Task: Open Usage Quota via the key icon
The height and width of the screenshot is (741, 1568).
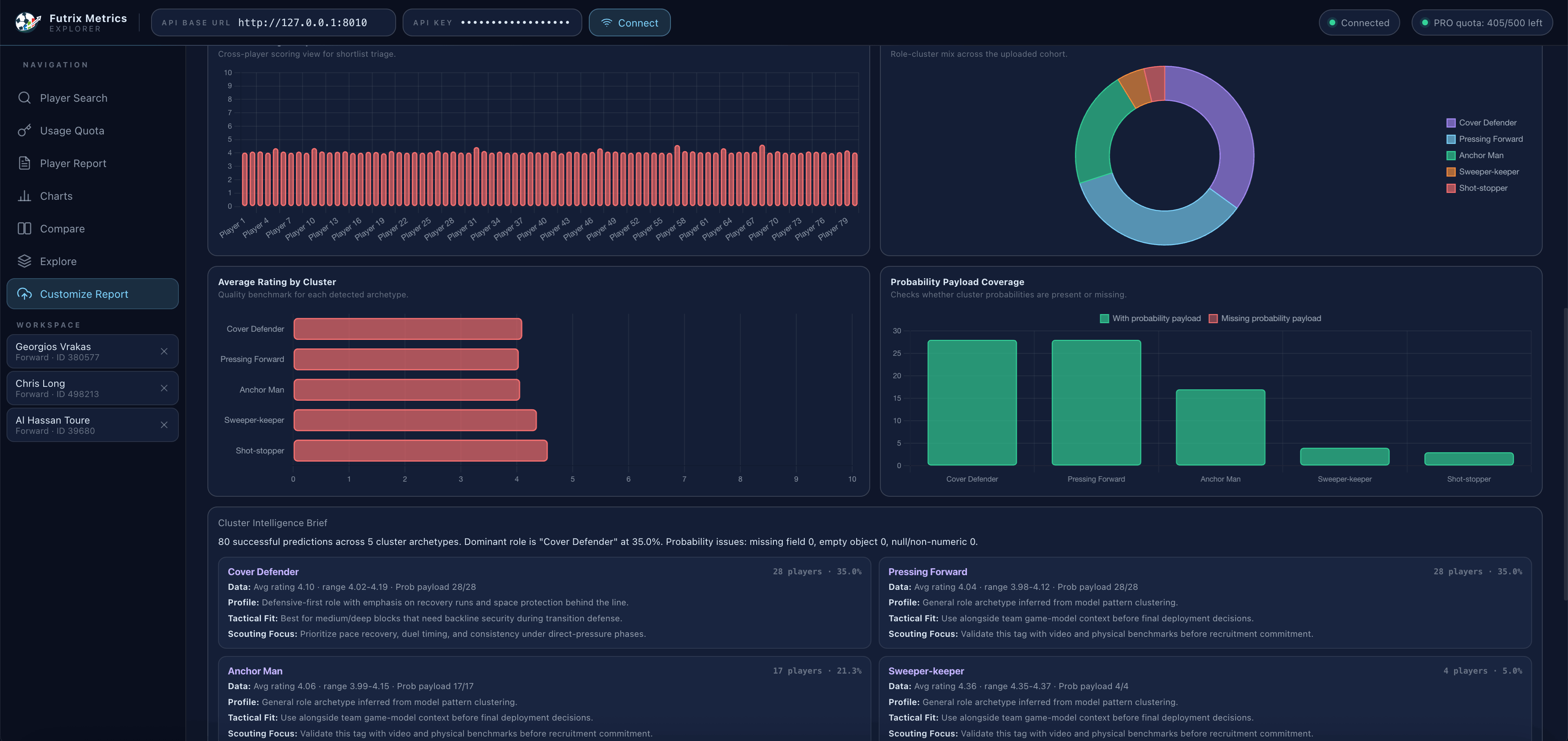Action: pyautogui.click(x=24, y=130)
